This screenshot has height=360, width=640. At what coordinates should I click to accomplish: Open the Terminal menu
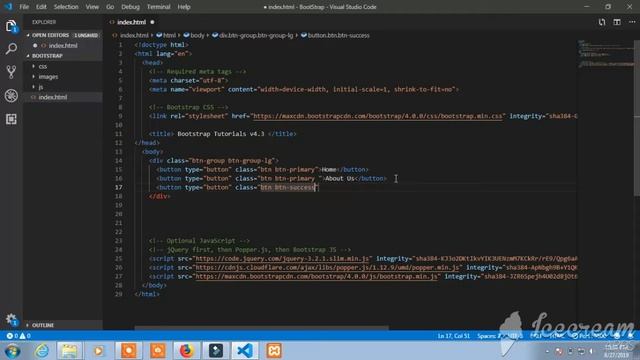[x=158, y=7]
